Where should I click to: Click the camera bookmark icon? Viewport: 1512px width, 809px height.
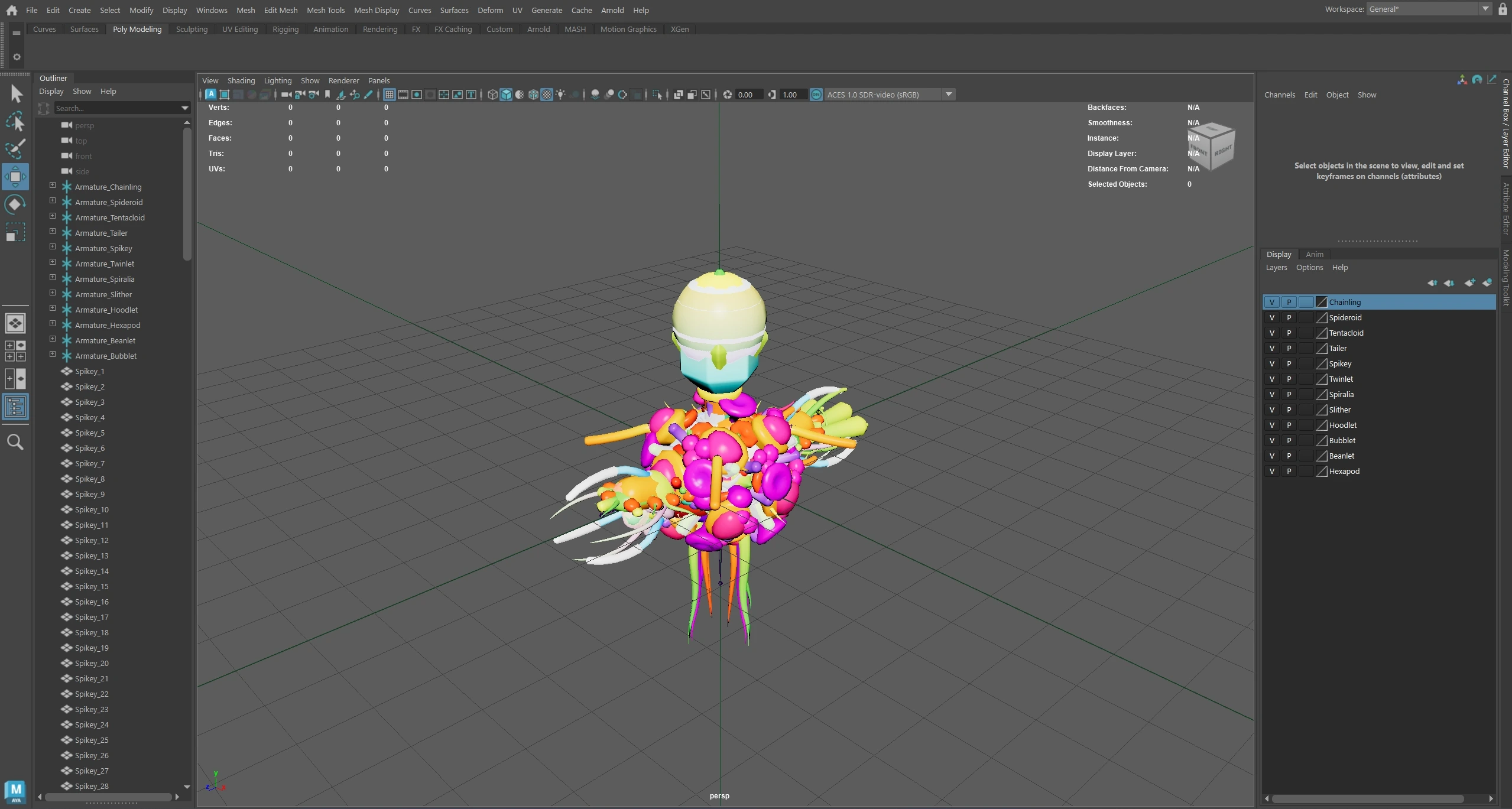coord(327,95)
